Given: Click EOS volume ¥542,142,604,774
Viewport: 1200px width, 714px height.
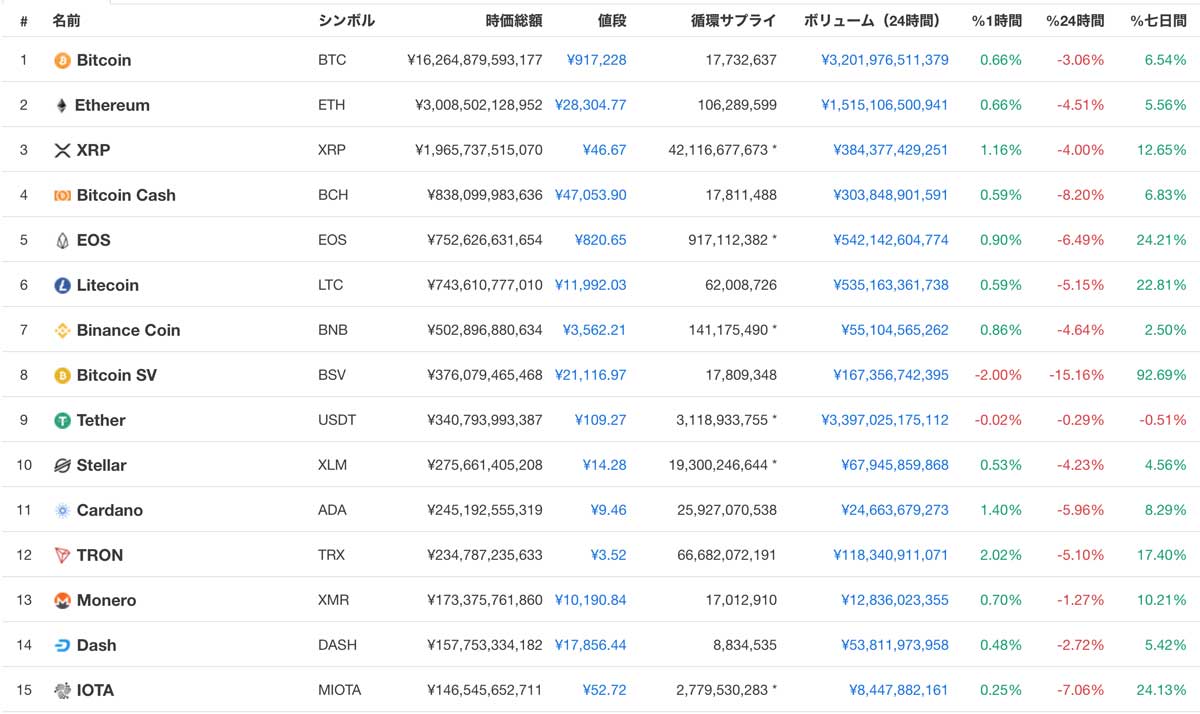Looking at the screenshot, I should click(891, 240).
